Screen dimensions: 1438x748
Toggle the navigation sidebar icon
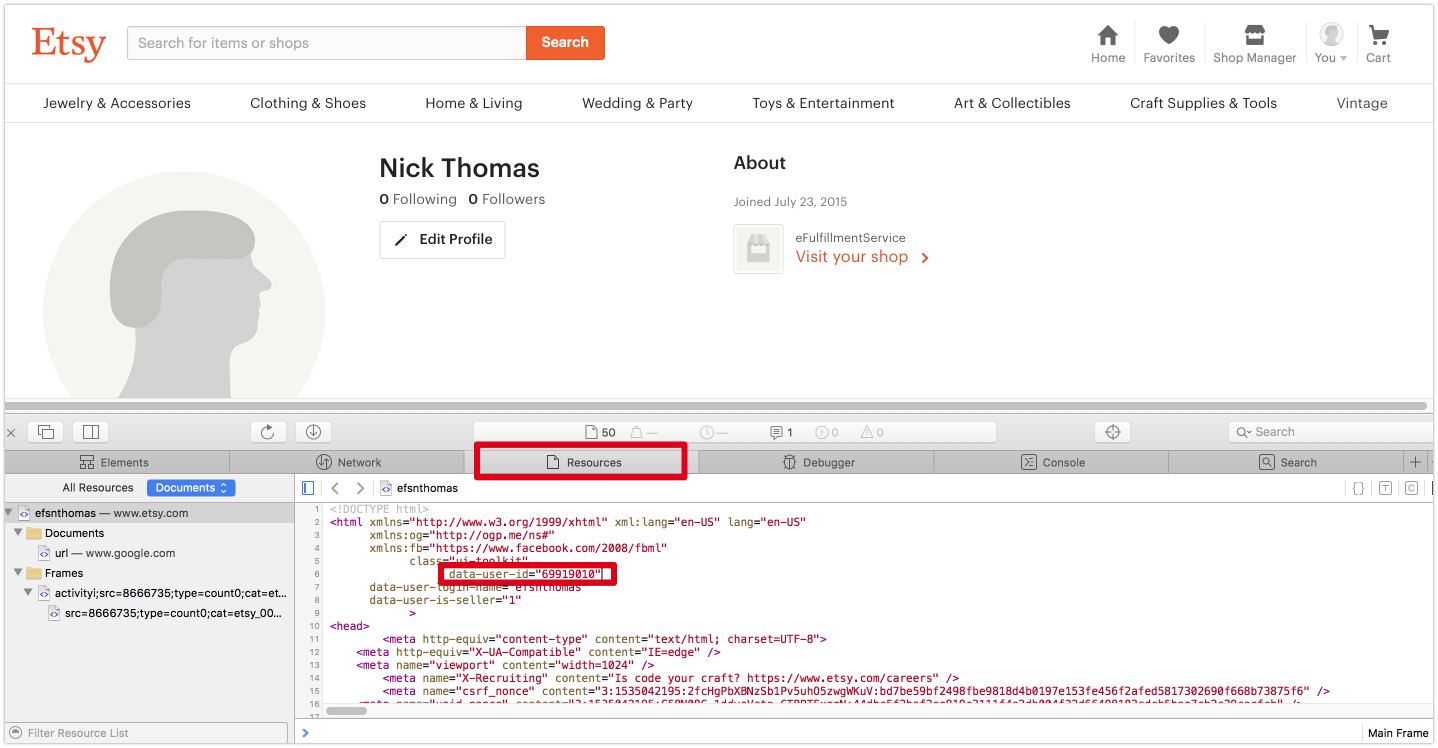[308, 488]
